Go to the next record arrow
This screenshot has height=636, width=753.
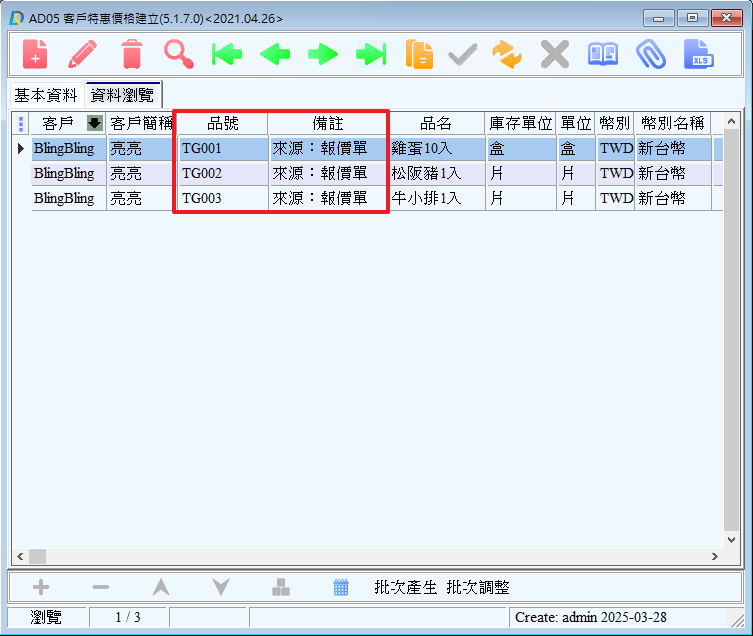323,54
